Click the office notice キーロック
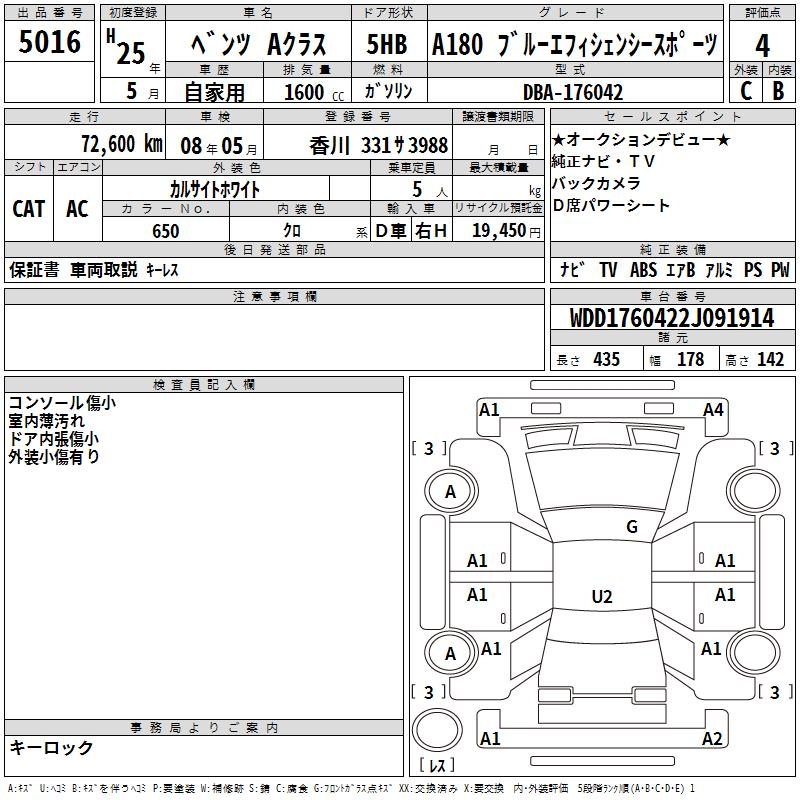 [x=51, y=747]
